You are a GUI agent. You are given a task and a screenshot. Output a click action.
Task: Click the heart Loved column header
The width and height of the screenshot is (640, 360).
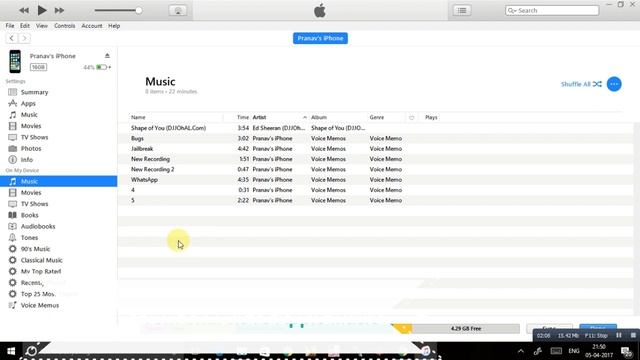(411, 118)
